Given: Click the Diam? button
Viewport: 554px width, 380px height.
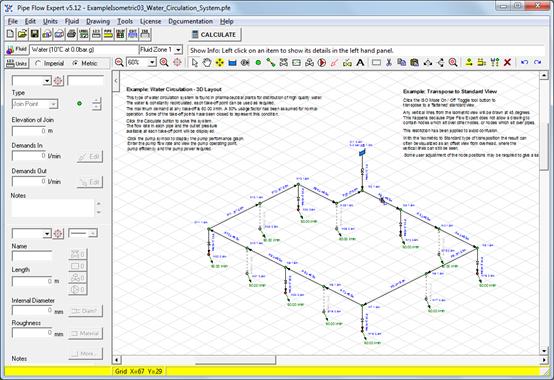Looking at the screenshot, I should 85,311.
